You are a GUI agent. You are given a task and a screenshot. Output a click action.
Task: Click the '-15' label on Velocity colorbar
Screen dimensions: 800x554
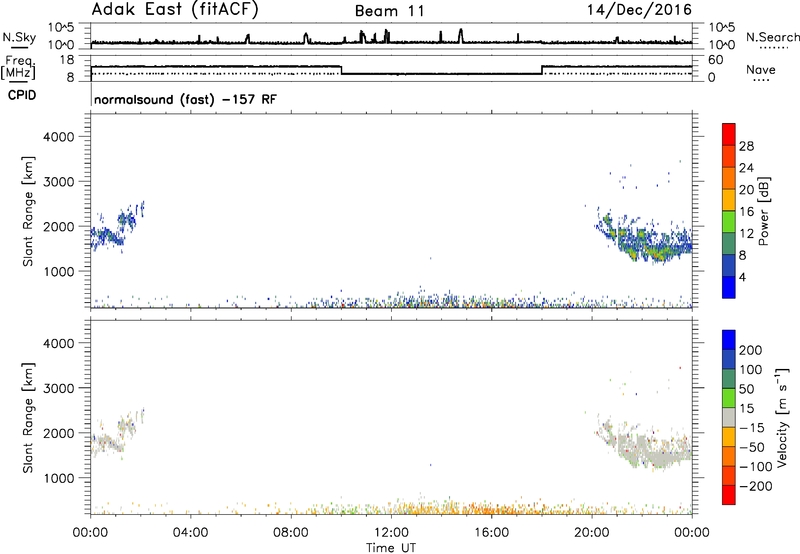(x=752, y=428)
